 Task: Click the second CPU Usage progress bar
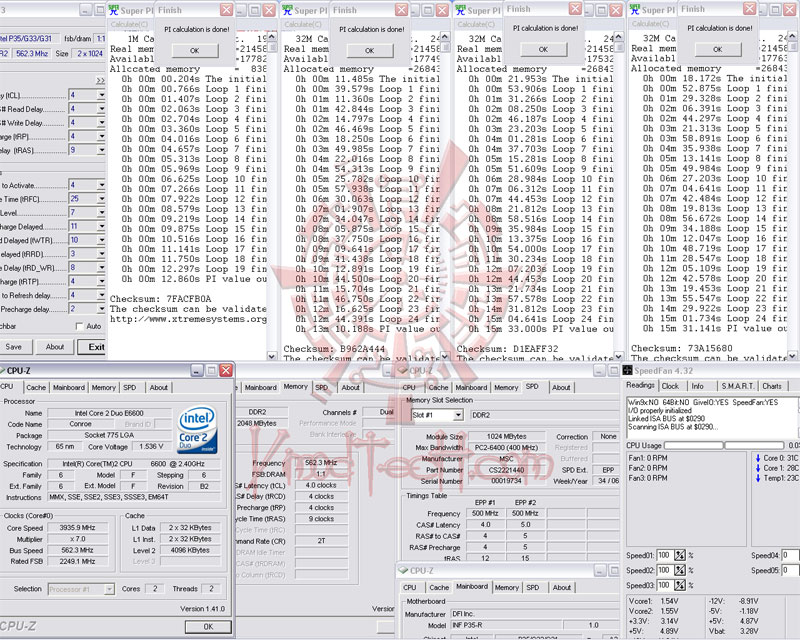point(754,446)
